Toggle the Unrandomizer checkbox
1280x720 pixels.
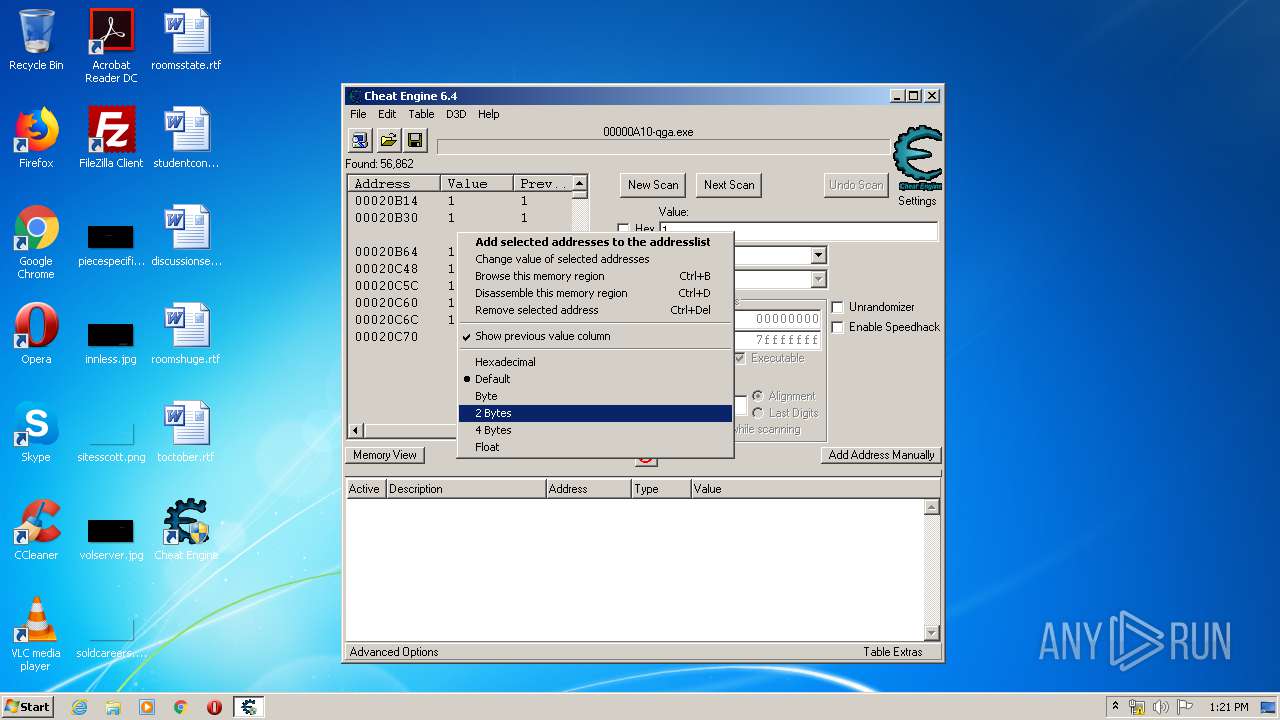pyautogui.click(x=838, y=307)
